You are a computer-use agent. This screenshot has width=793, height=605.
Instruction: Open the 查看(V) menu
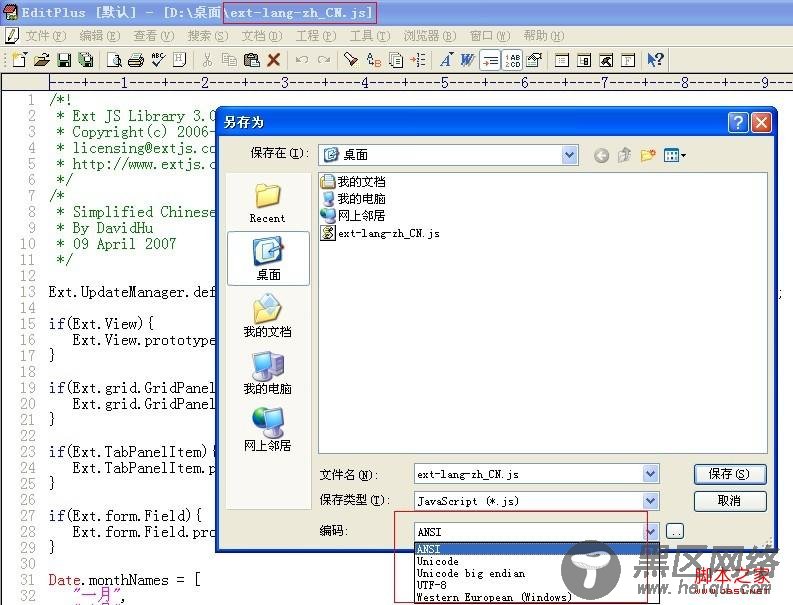click(x=153, y=35)
